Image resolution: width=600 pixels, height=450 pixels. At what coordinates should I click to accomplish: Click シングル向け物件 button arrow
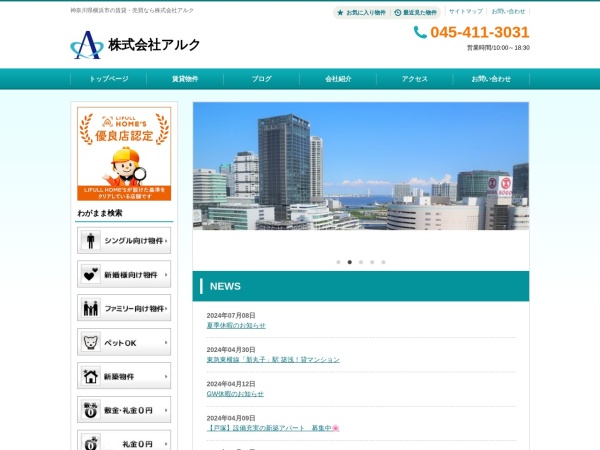(x=166, y=241)
